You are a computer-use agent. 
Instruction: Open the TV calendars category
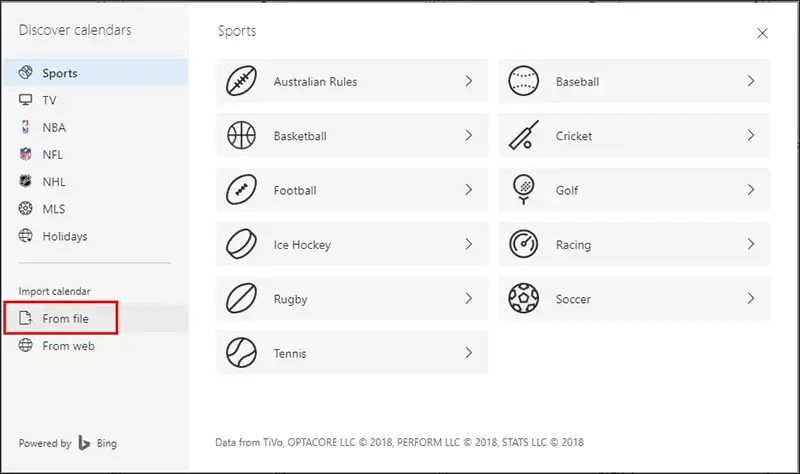tap(50, 100)
